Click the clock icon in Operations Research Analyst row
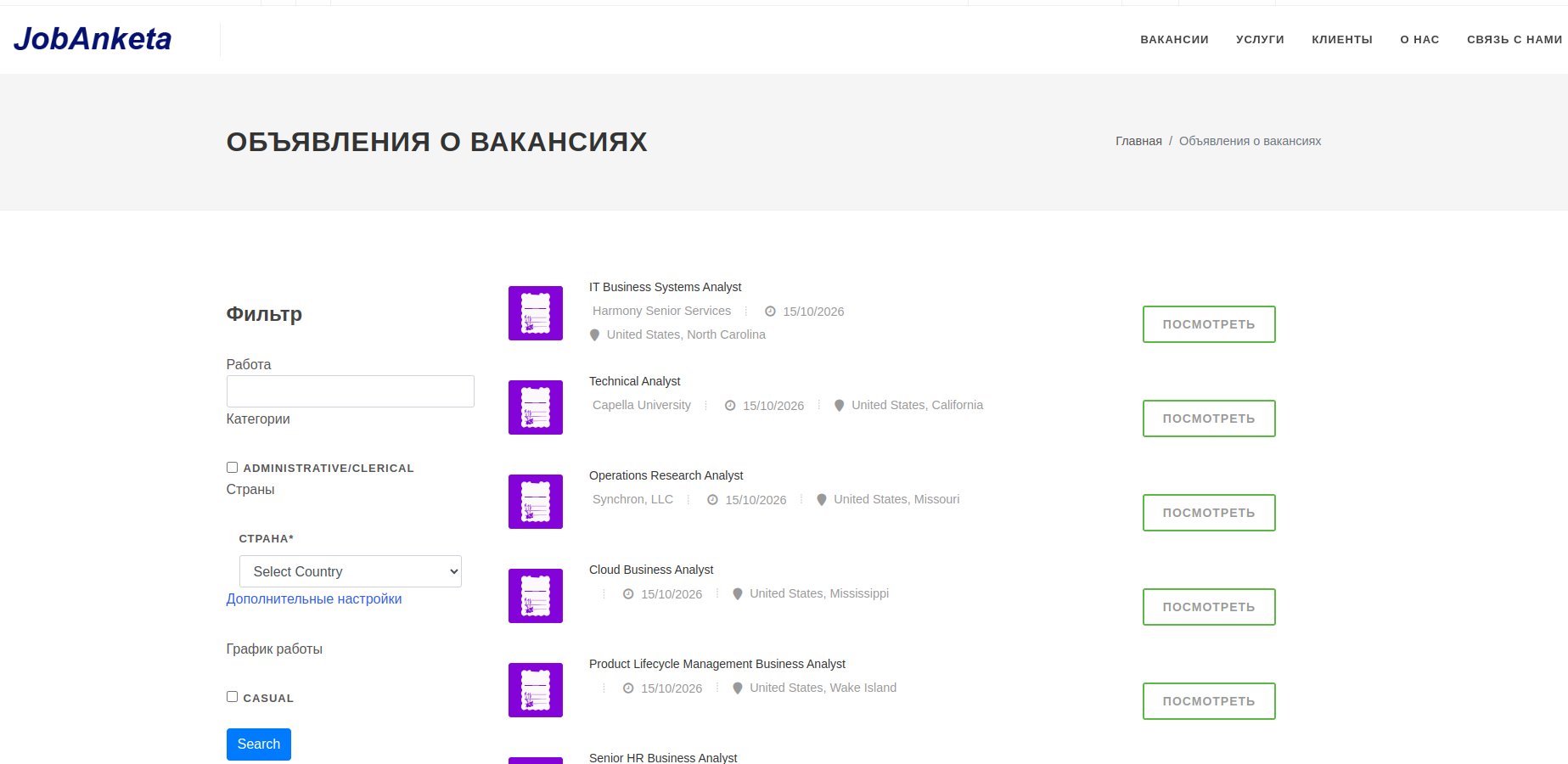 click(x=712, y=500)
